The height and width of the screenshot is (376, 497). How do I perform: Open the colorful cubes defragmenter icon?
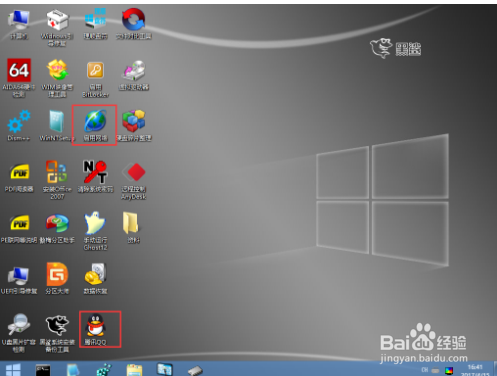tap(133, 126)
